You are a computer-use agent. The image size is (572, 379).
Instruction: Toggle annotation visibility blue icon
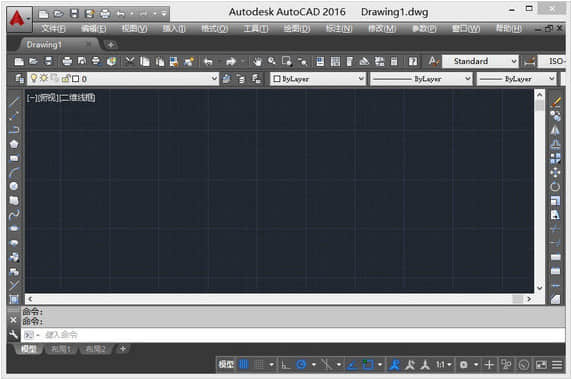point(394,364)
